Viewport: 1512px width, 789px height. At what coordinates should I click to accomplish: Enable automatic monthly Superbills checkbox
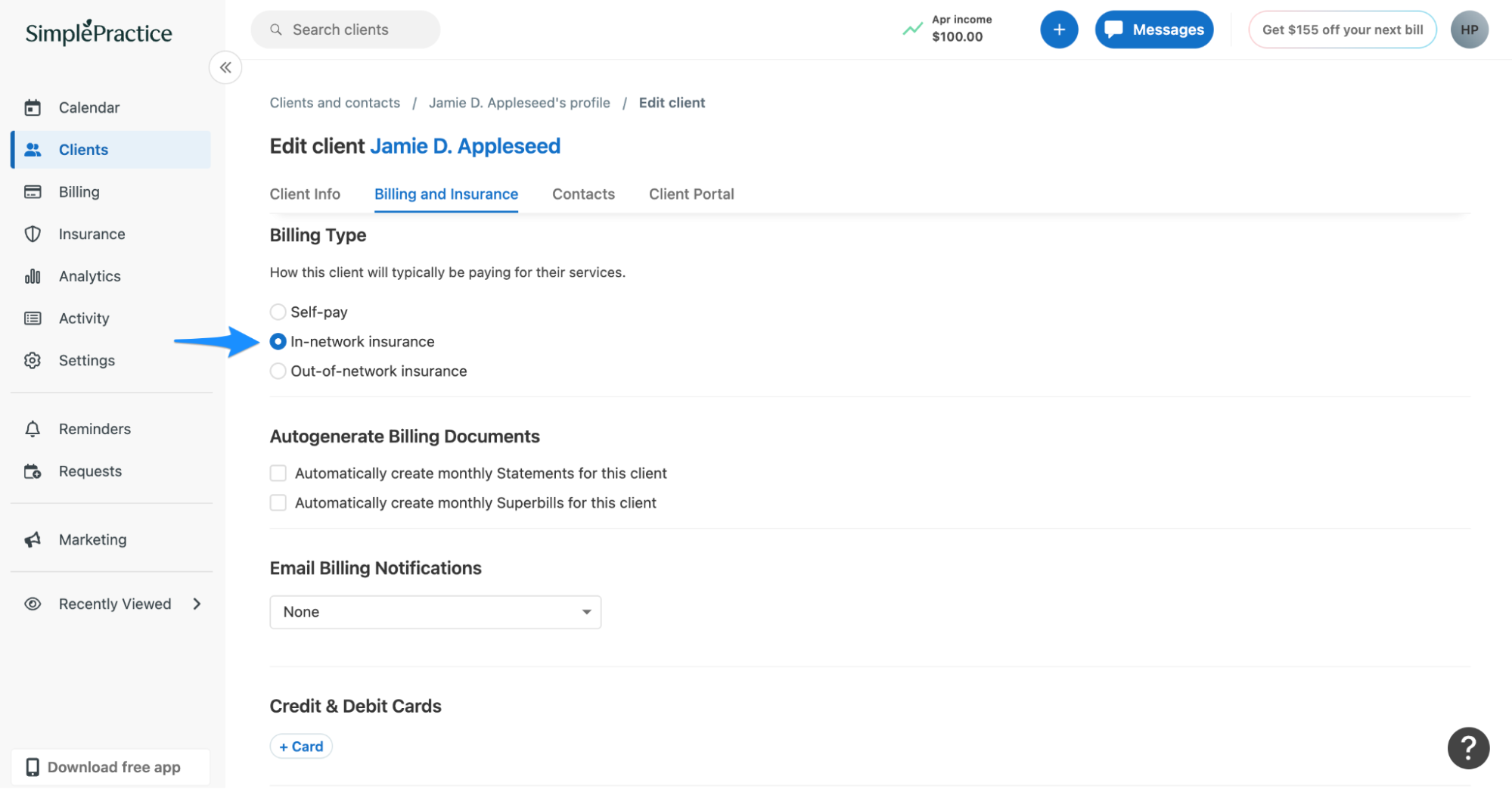[x=278, y=503]
